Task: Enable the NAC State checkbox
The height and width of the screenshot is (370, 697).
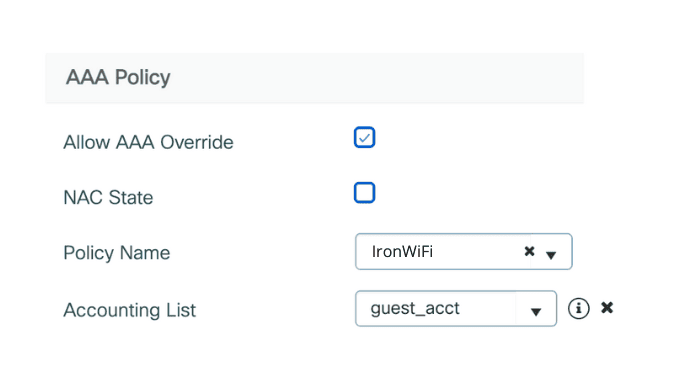Action: pos(365,193)
